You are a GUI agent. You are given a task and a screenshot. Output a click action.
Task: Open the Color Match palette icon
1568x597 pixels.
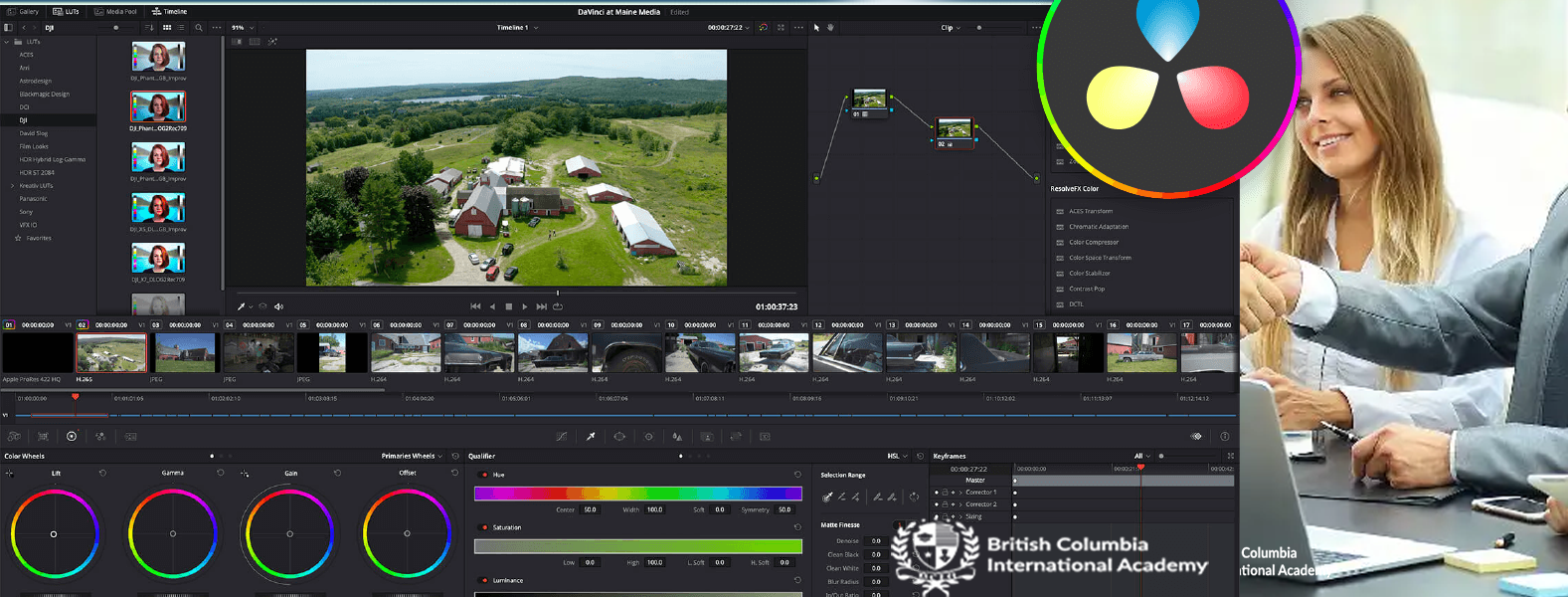tap(43, 436)
